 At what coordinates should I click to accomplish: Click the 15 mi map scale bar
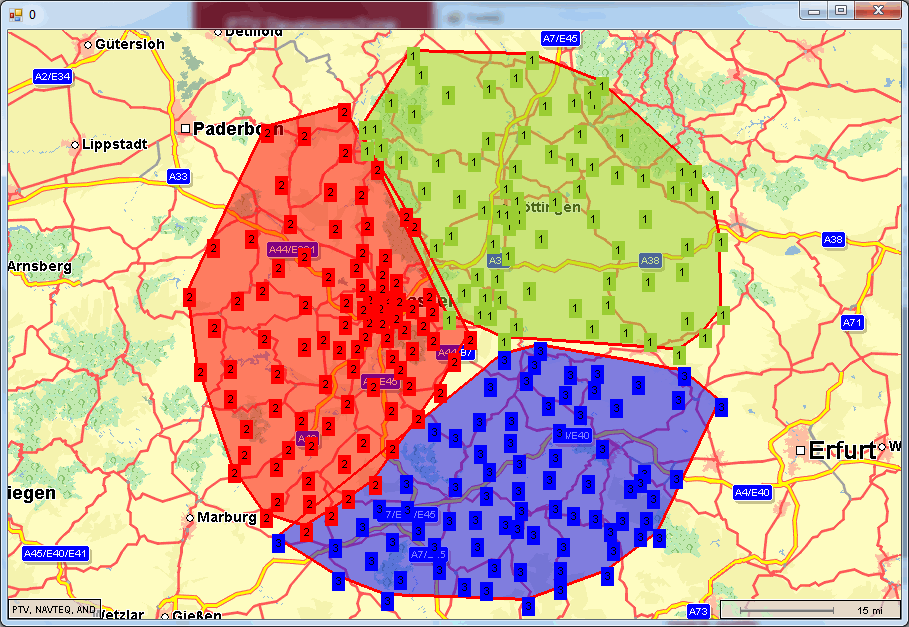point(810,609)
